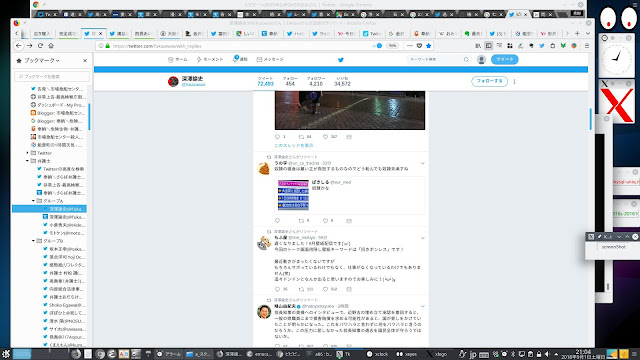Open the ツイート 72,493 count tab
This screenshot has width=640, height=360.
click(265, 81)
